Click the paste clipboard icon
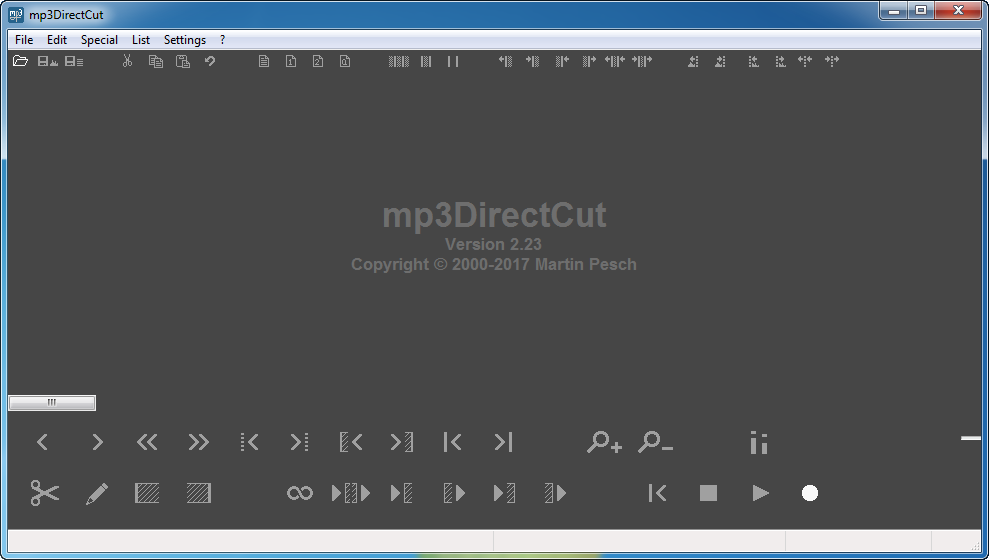Image resolution: width=989 pixels, height=560 pixels. 183,61
